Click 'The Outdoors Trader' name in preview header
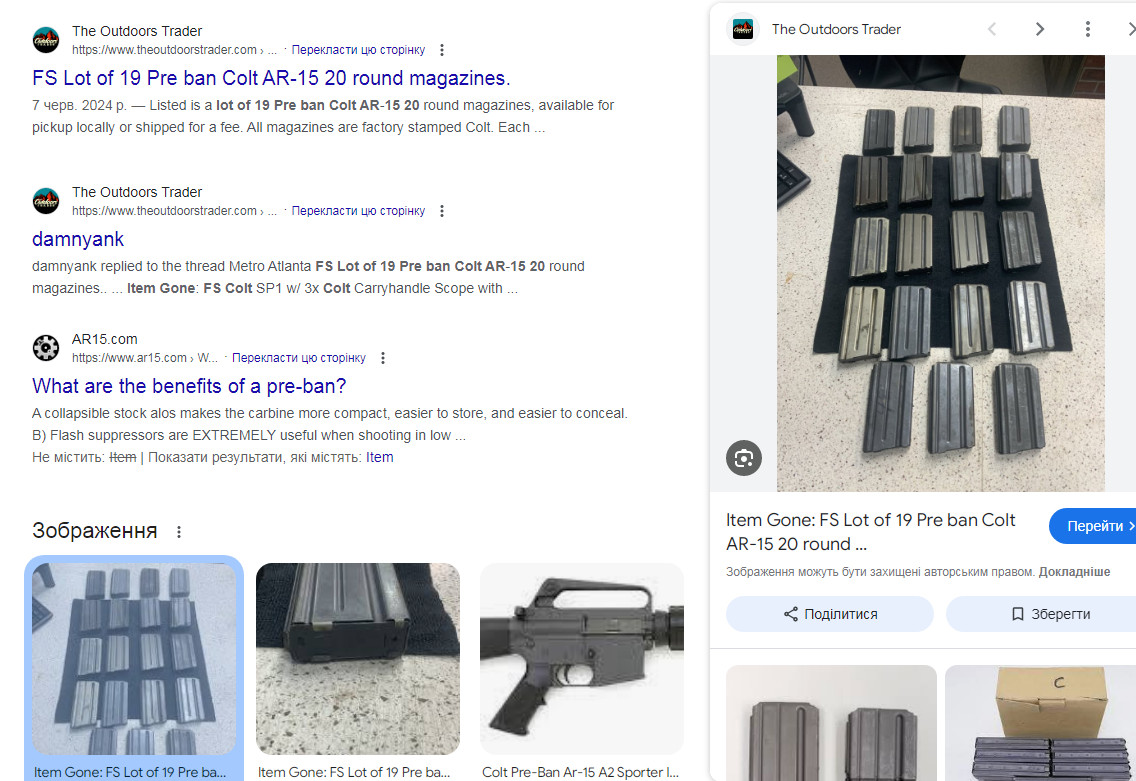 click(836, 29)
